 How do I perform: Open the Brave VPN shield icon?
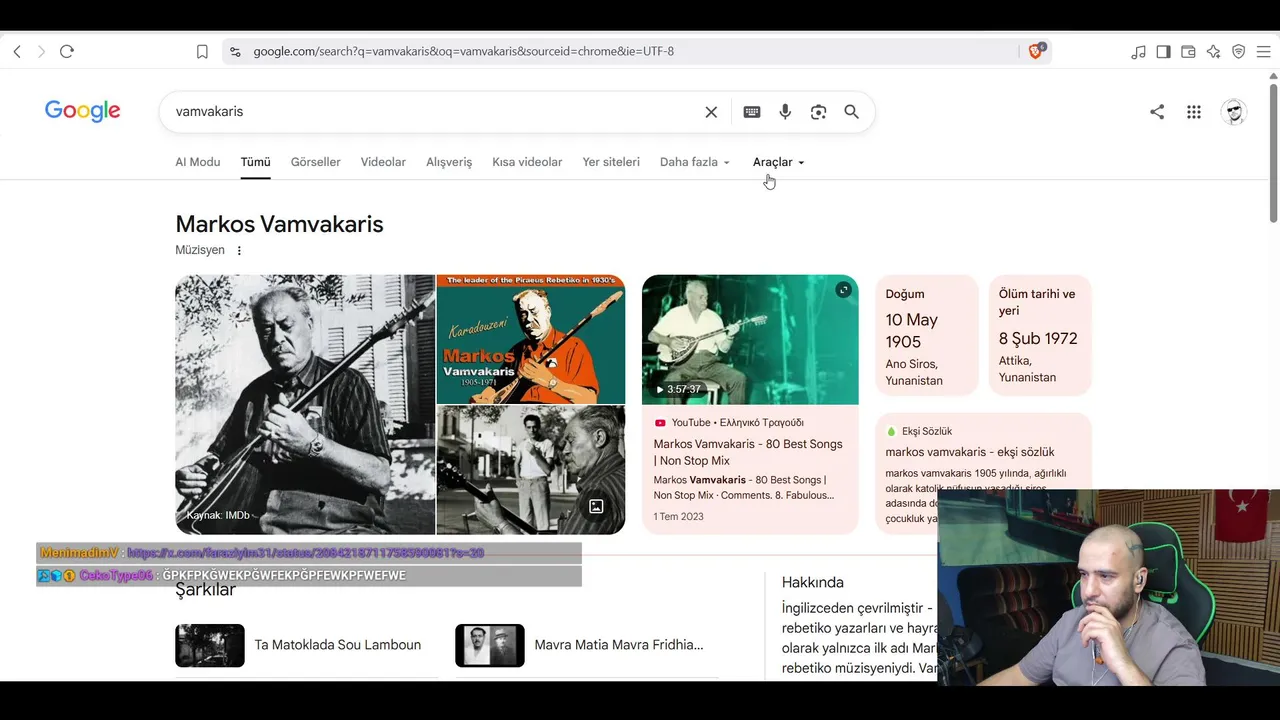click(1238, 51)
